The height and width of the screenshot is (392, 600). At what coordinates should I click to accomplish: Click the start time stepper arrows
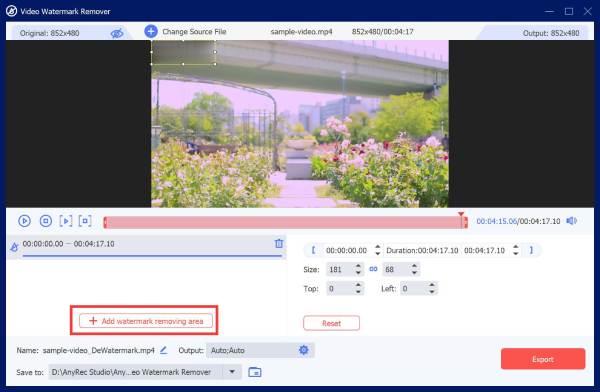[378, 250]
